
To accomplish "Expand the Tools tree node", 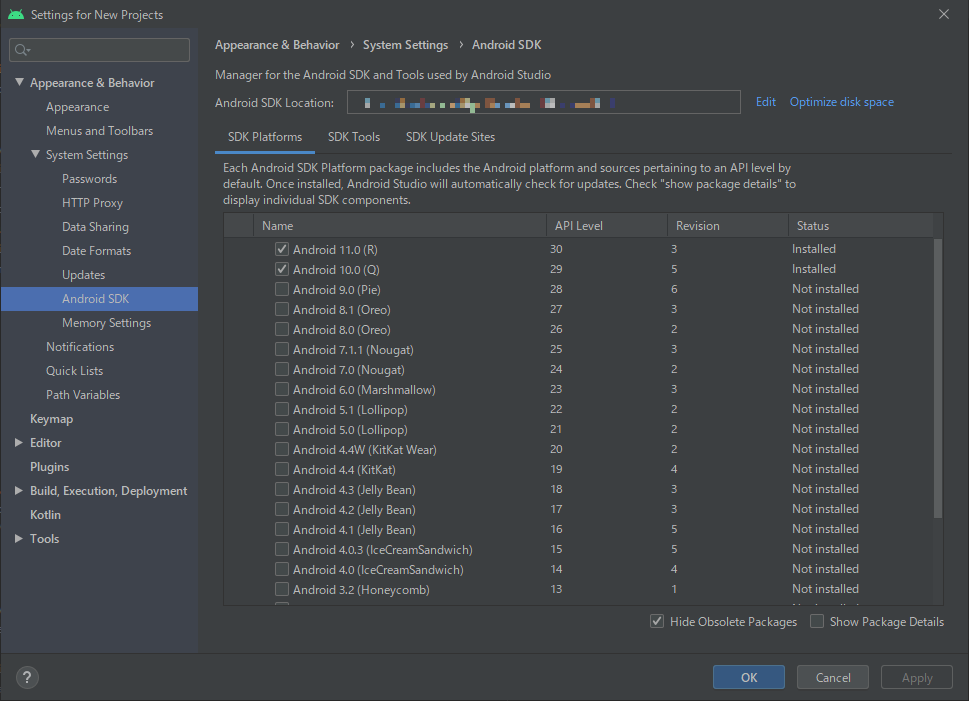I will 19,538.
